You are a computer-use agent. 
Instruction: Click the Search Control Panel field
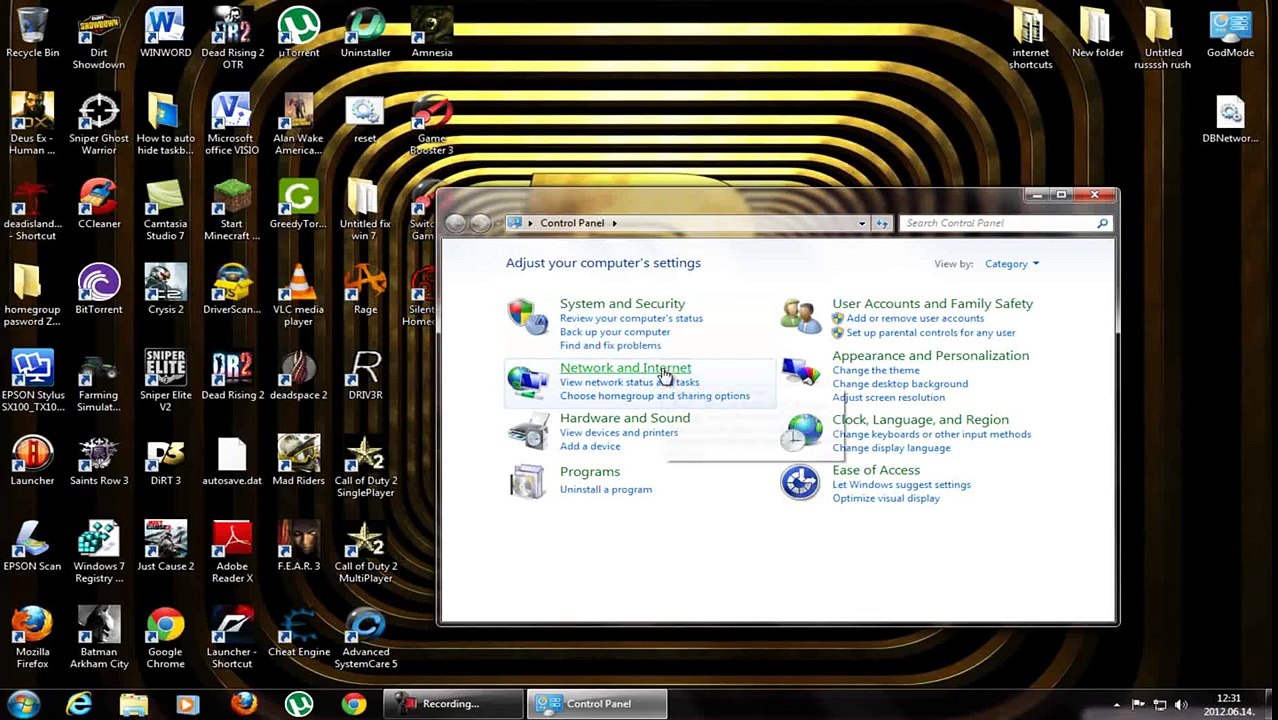pos(997,223)
